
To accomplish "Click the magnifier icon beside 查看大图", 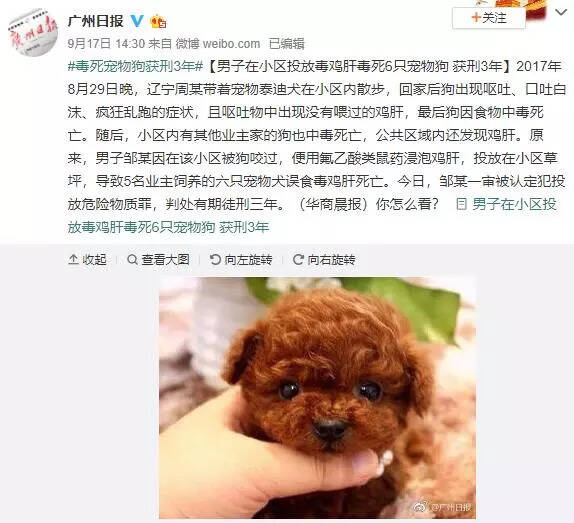I will coord(132,259).
